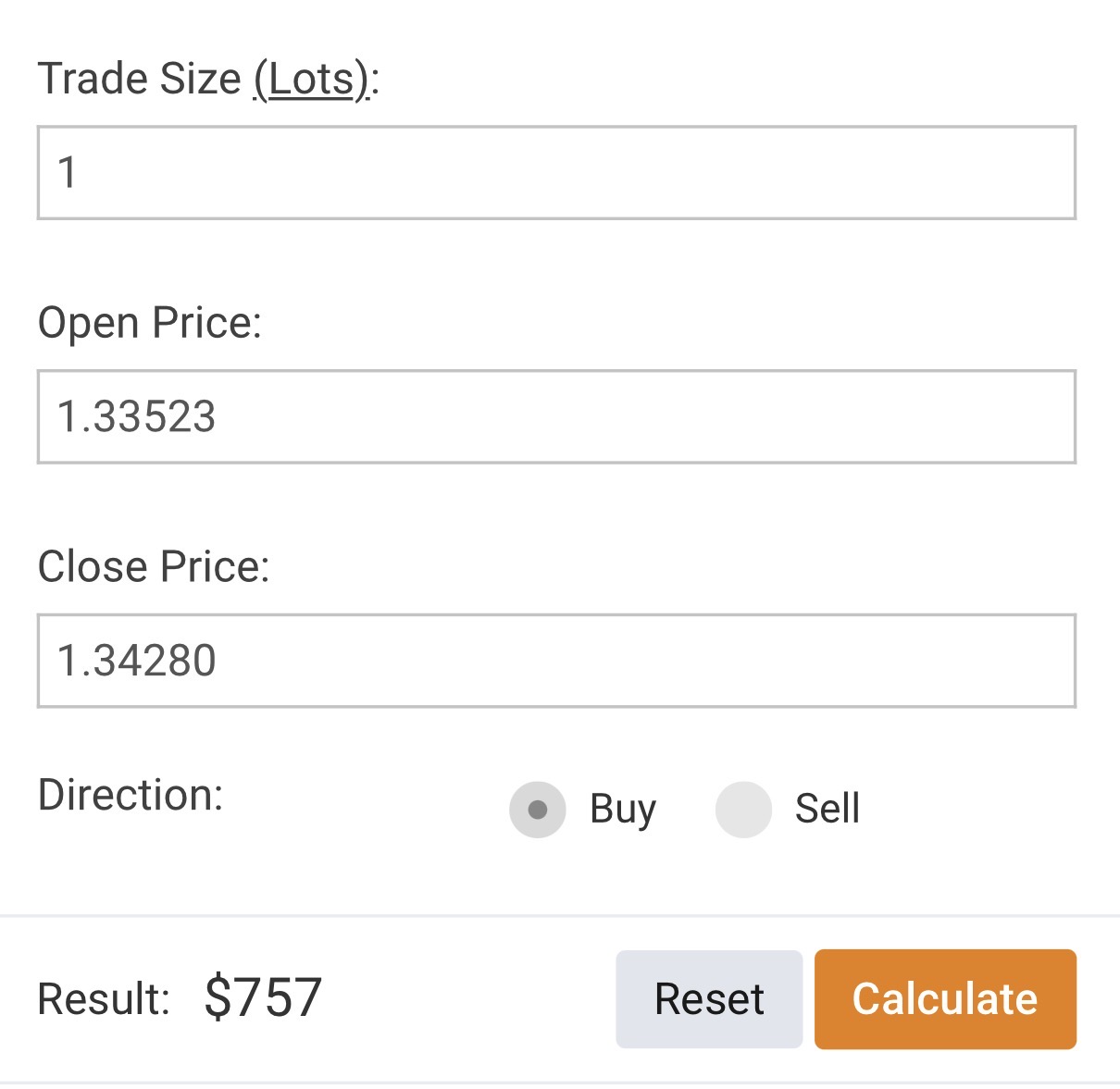Place cursor on the 1.34280 value
The image size is (1120, 1089).
(x=136, y=661)
